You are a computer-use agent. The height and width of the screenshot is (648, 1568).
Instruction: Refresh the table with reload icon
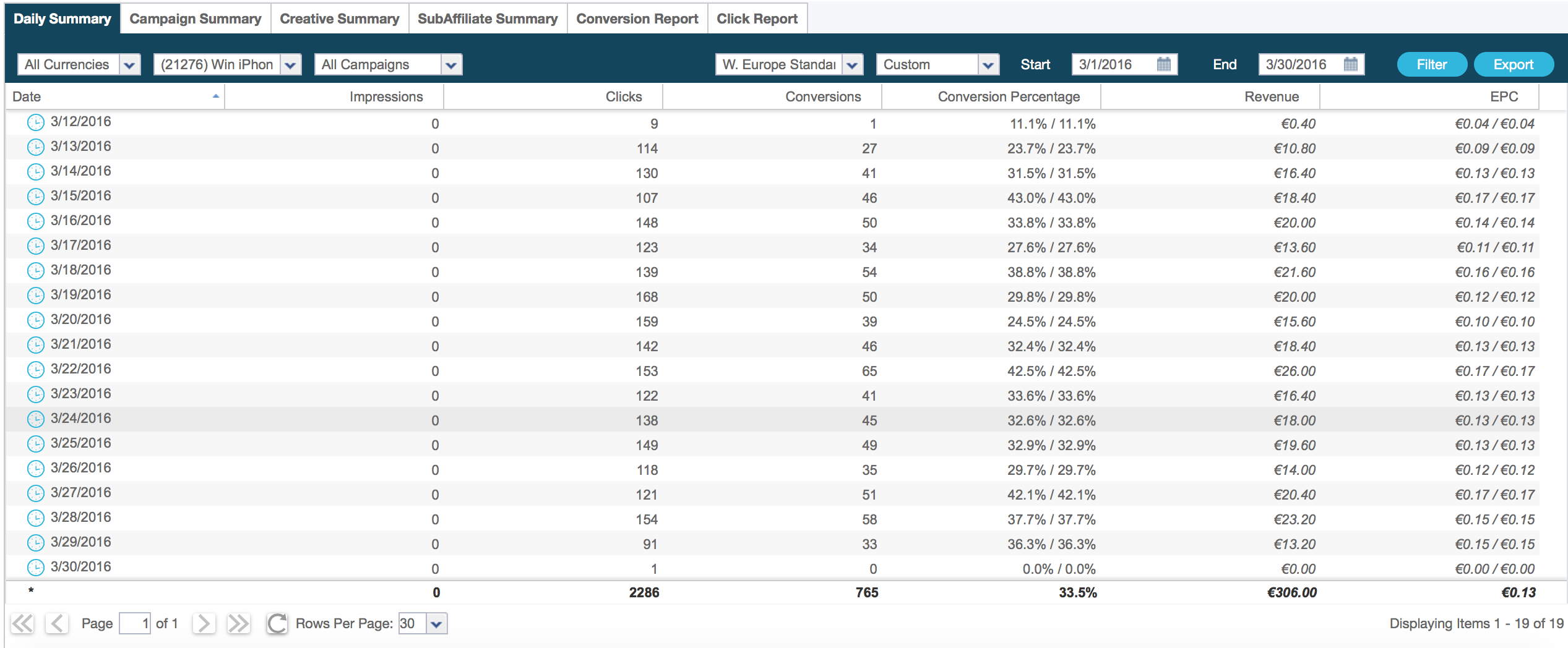[277, 623]
